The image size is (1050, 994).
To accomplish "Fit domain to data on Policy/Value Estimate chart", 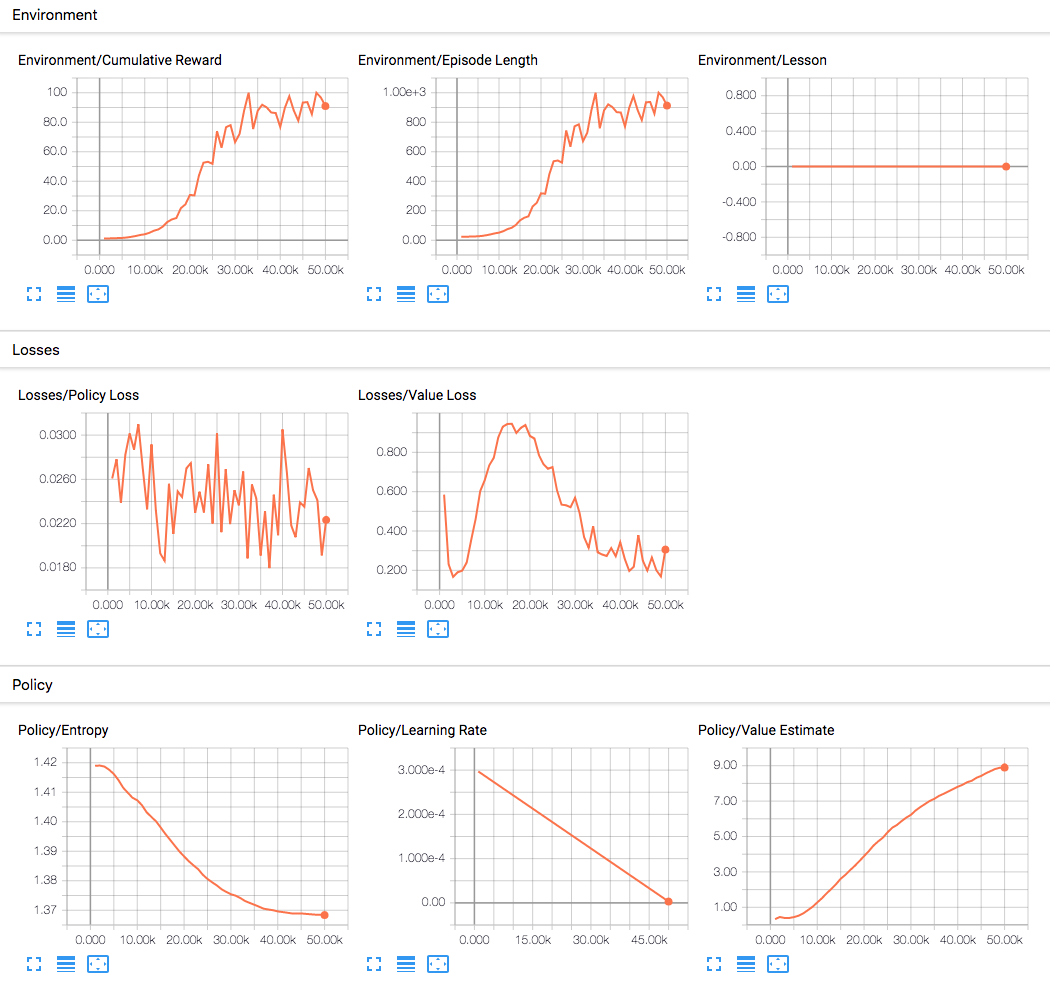I will (778, 964).
